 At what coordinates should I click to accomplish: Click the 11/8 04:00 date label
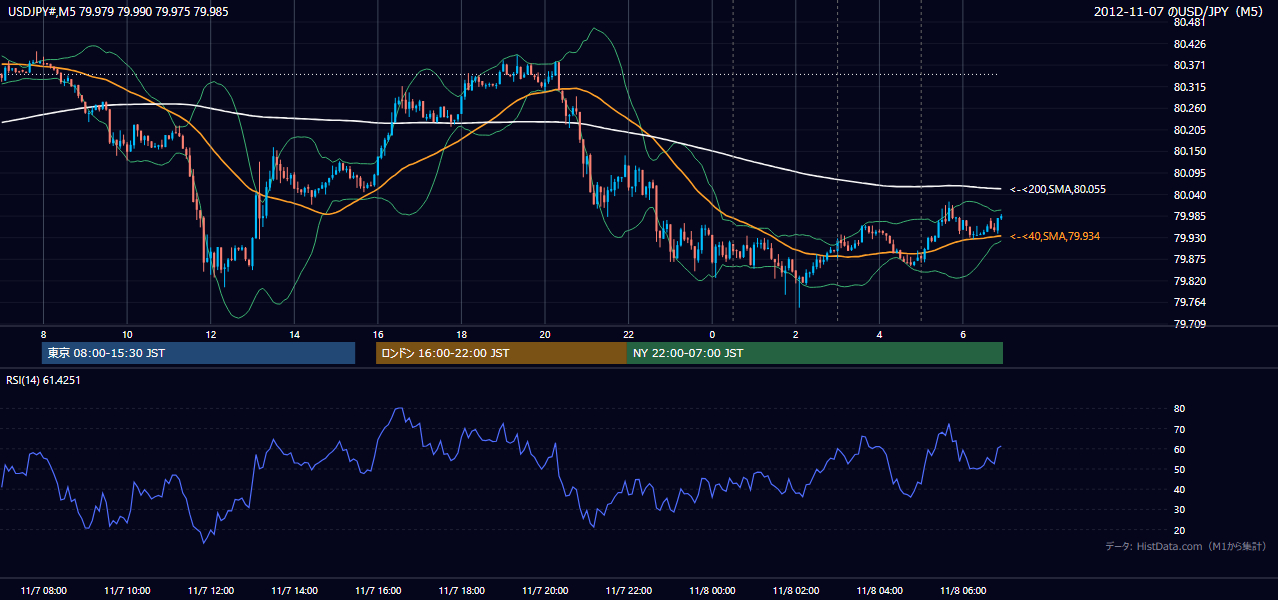879,591
